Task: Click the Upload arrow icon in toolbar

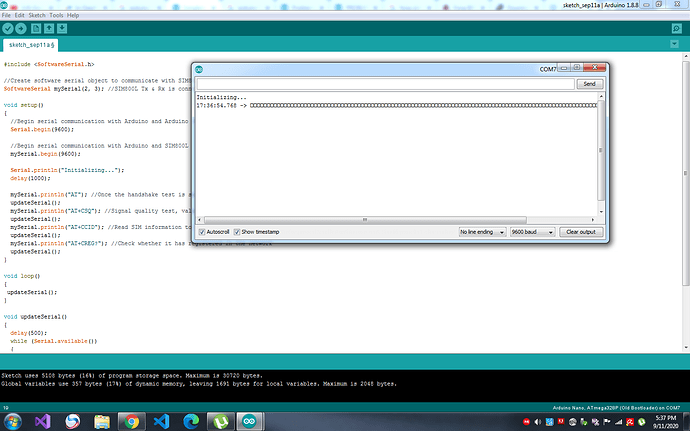Action: 21,29
